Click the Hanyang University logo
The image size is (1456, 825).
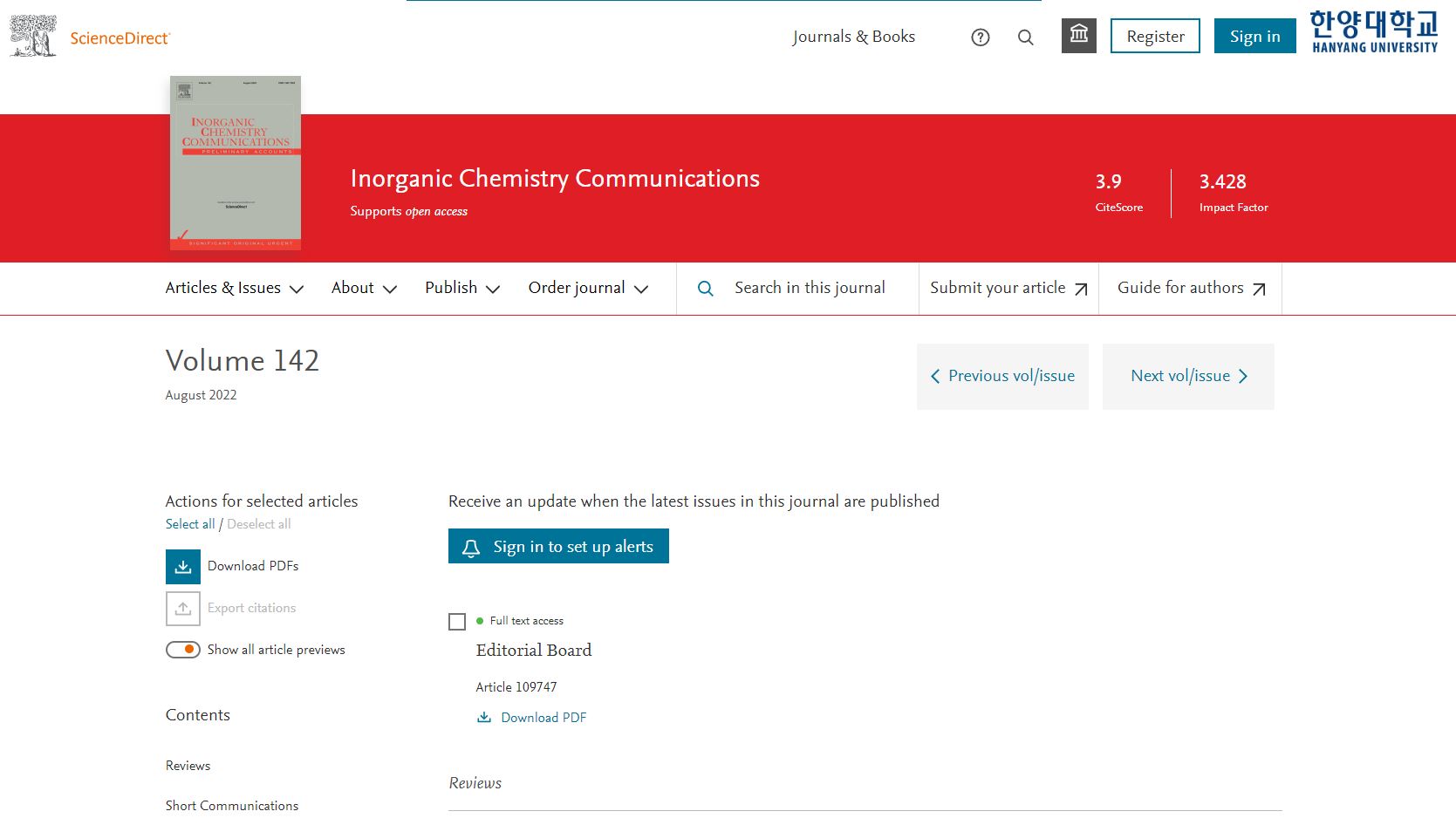[x=1373, y=33]
